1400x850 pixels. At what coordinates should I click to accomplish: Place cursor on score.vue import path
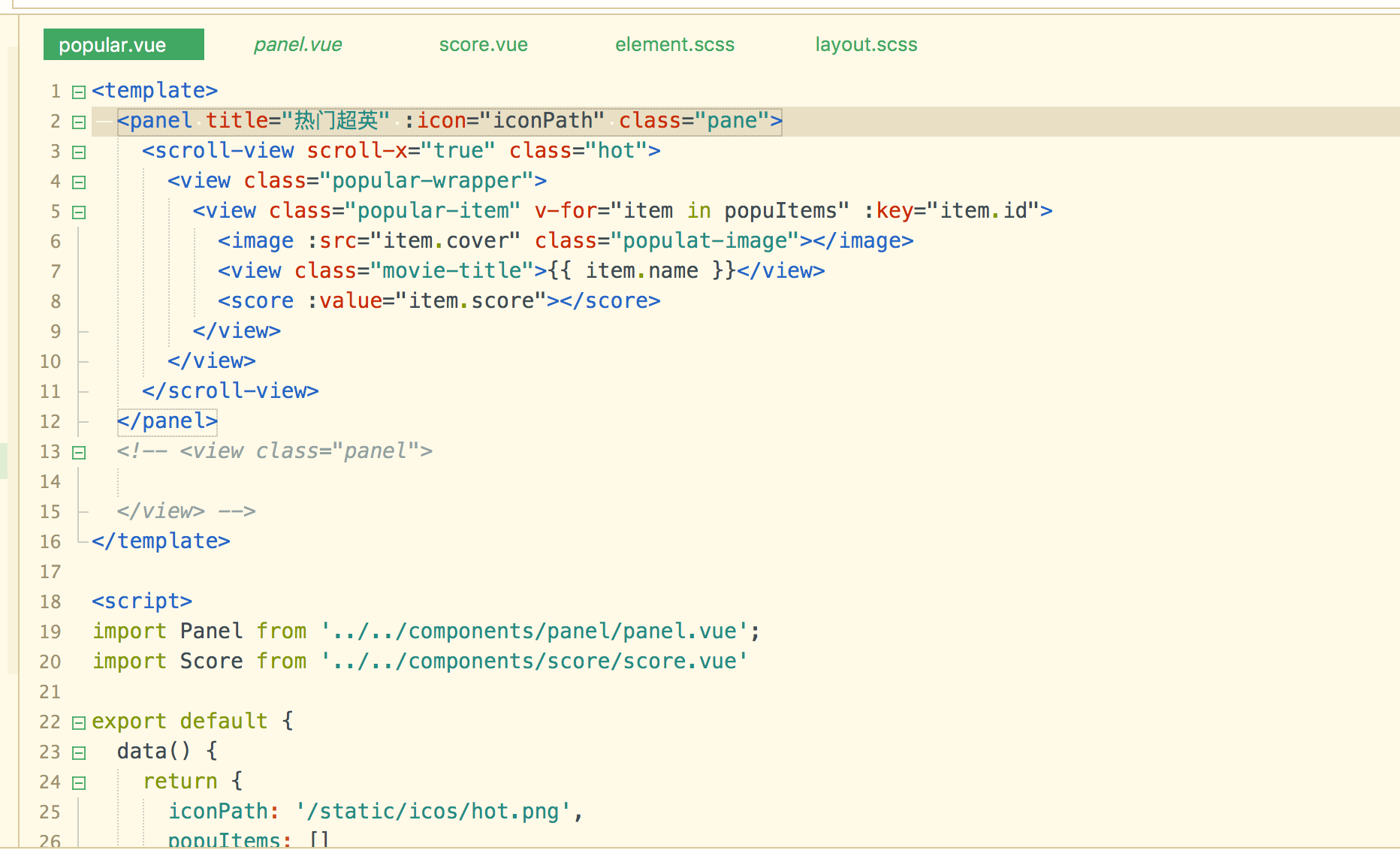coord(534,661)
